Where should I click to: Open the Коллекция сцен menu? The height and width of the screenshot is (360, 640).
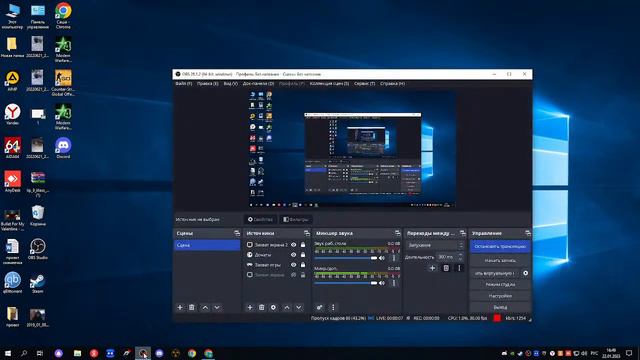click(x=329, y=84)
